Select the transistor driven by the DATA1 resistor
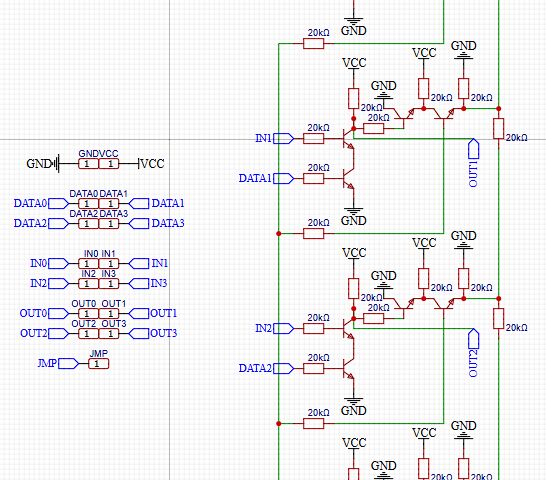Image resolution: width=546 pixels, height=480 pixels. point(349,179)
